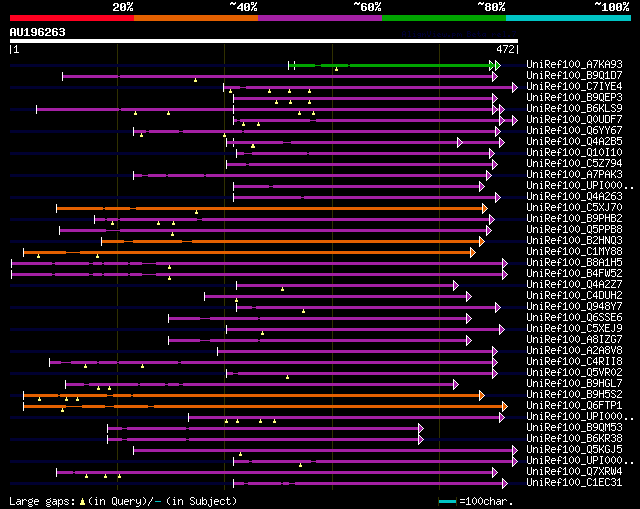Click the red 20% color legend segment
640x509 pixels.
[x=72, y=18]
